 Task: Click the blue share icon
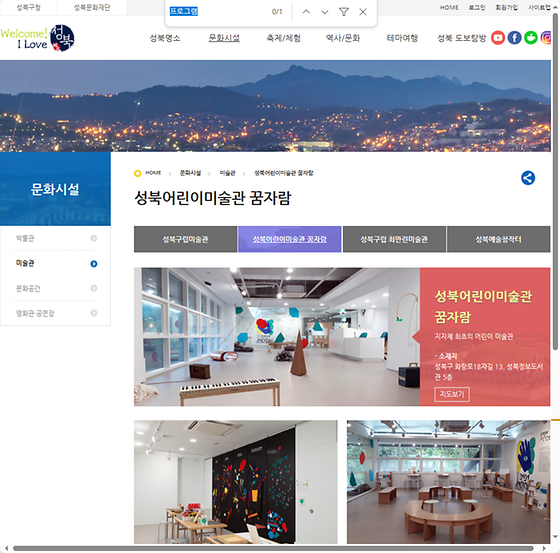(528, 178)
